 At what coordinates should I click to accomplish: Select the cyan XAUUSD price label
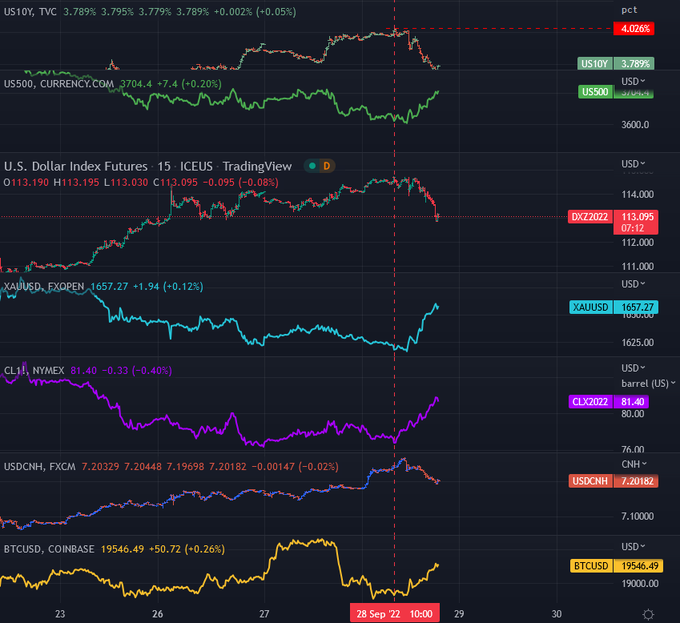tap(590, 307)
